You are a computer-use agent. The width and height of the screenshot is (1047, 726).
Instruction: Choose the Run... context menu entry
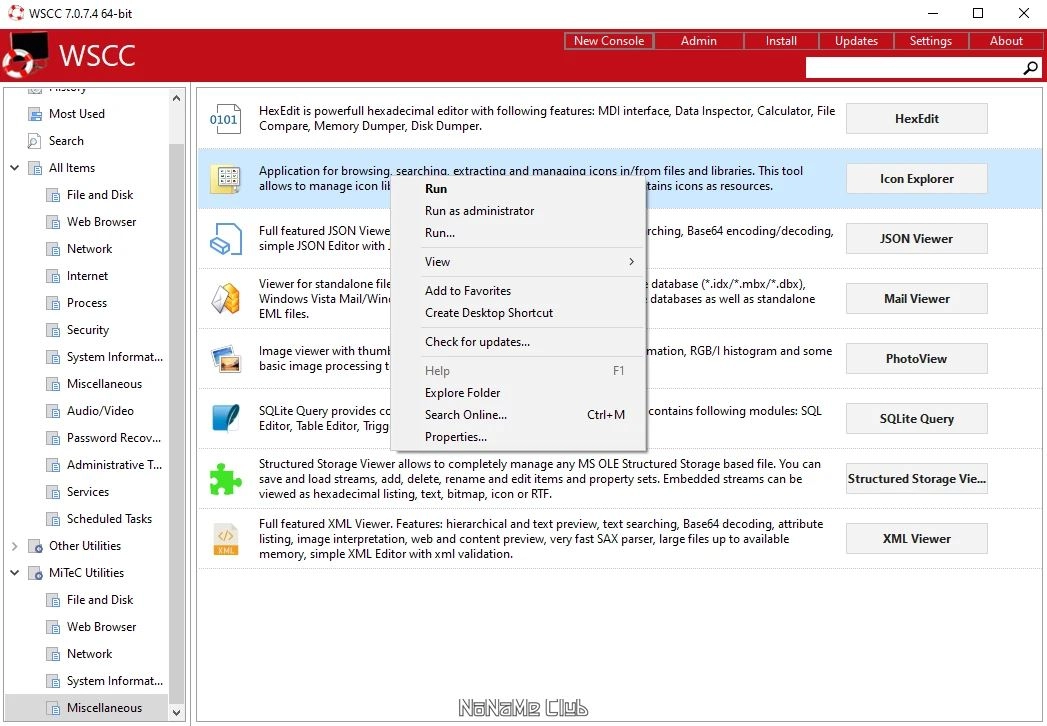coord(518,232)
